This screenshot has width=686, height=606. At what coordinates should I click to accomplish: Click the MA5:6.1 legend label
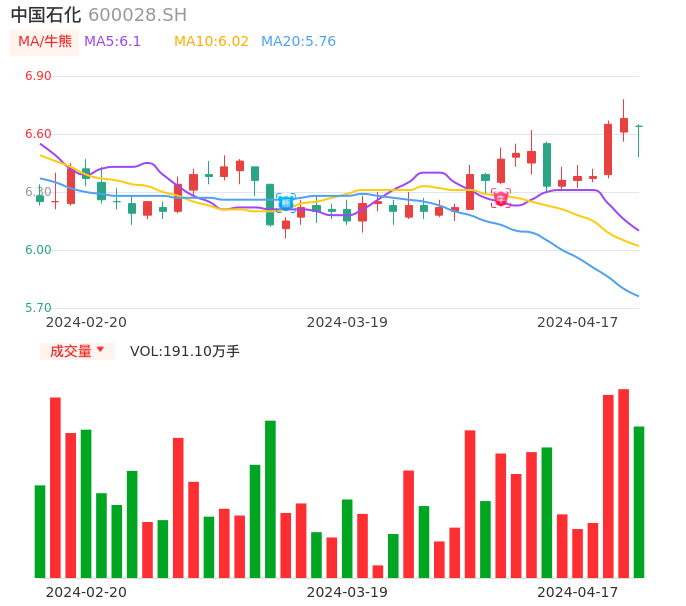tap(112, 42)
